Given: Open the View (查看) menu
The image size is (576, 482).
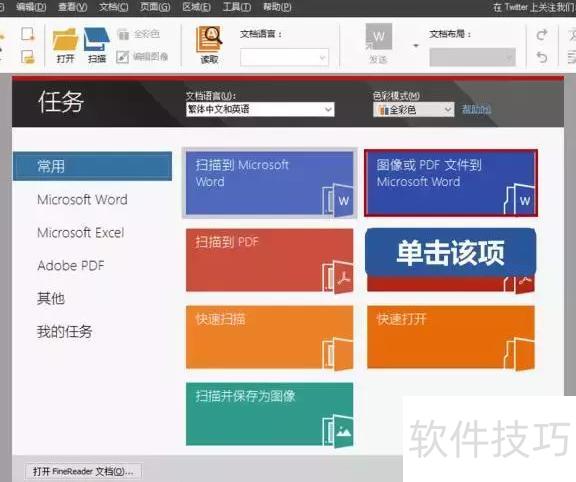Looking at the screenshot, I should [72, 7].
